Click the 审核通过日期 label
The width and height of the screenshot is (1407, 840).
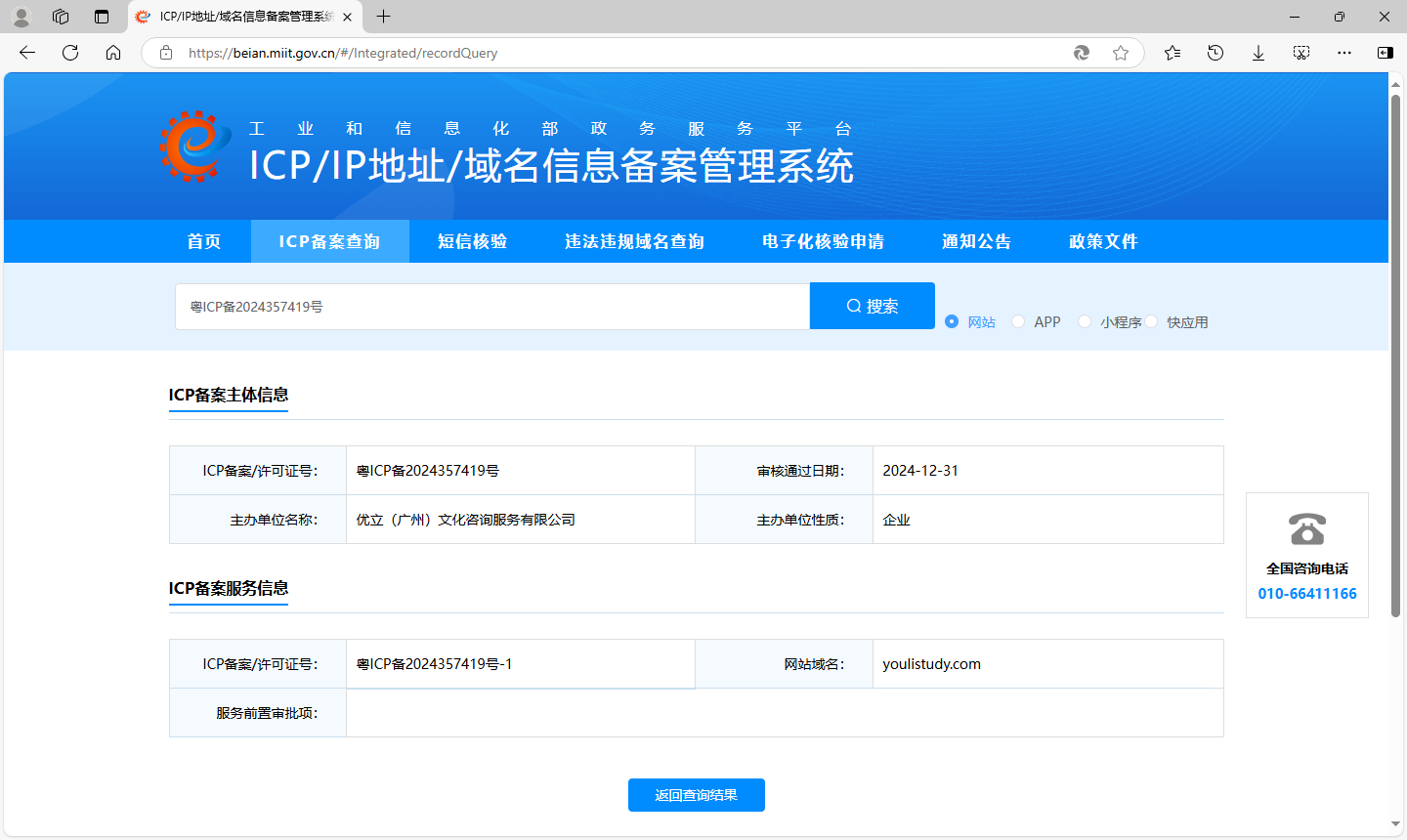point(800,471)
